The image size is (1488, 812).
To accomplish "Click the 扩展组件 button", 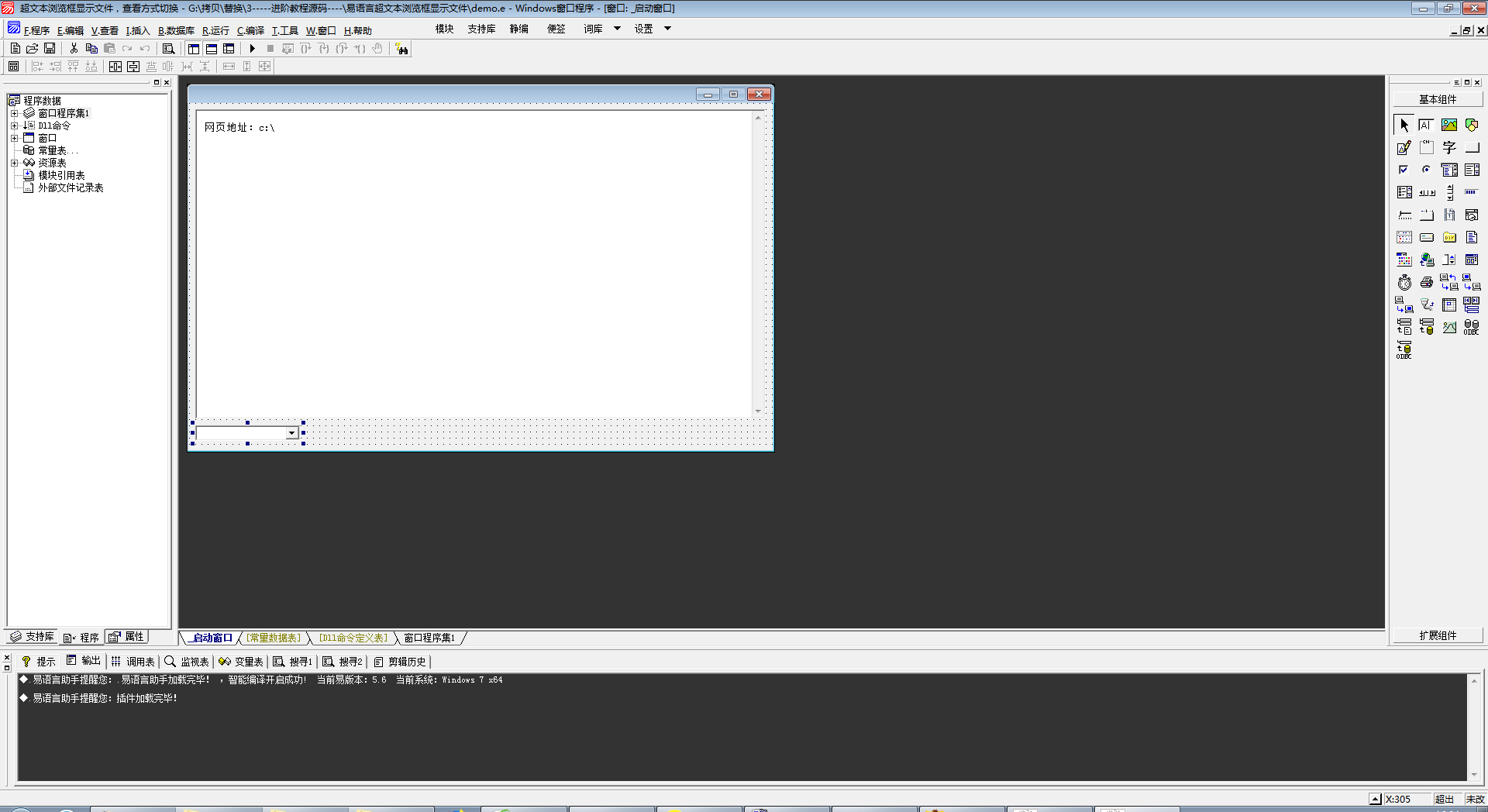I will (1438, 635).
